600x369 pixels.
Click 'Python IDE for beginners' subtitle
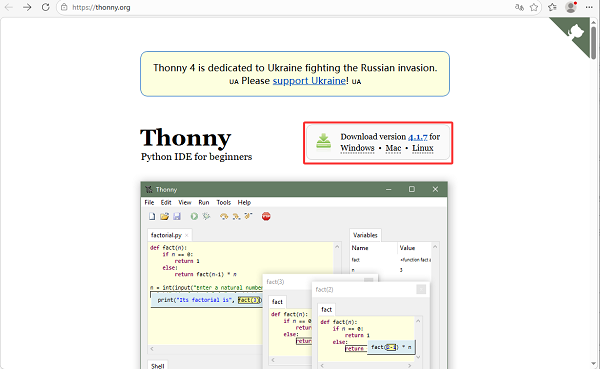point(196,157)
